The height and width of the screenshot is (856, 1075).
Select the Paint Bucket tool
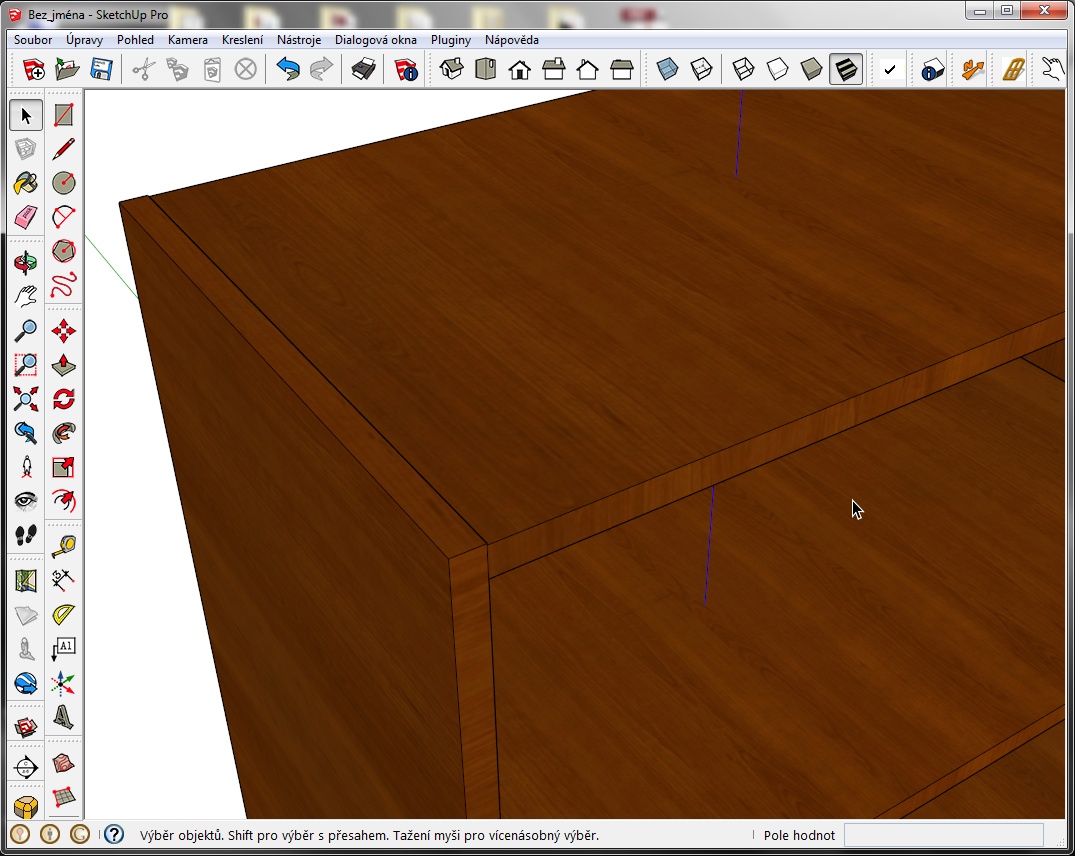pyautogui.click(x=26, y=183)
